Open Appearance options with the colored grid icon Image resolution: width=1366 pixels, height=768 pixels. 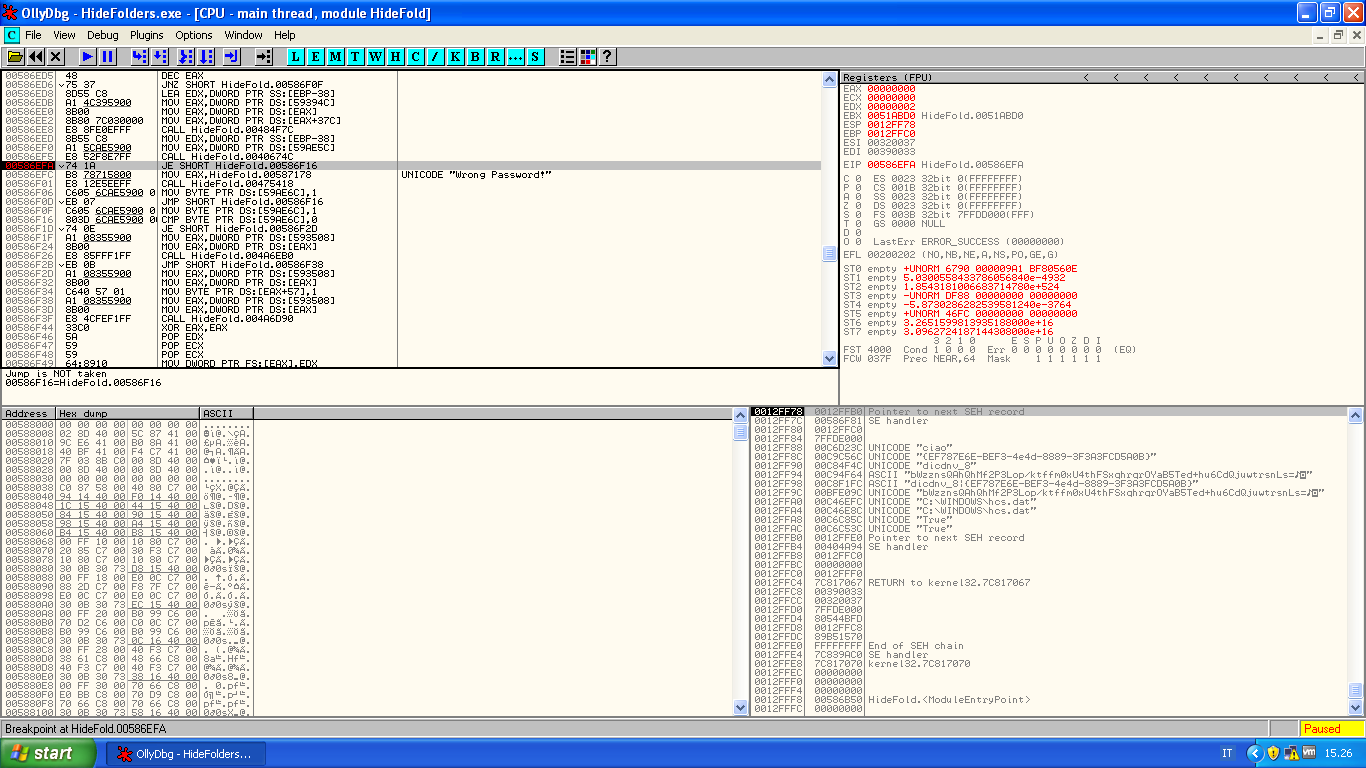tap(588, 57)
